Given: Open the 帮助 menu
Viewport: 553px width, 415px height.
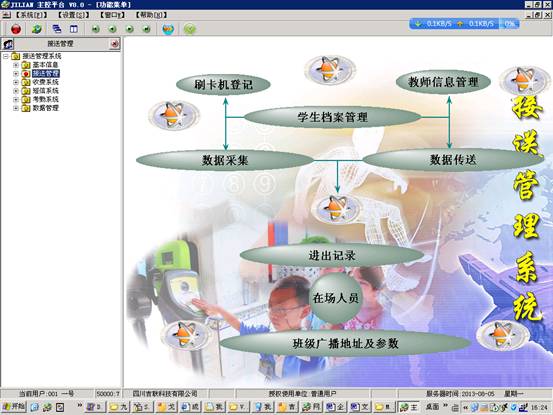Looking at the screenshot, I should tap(152, 15).
